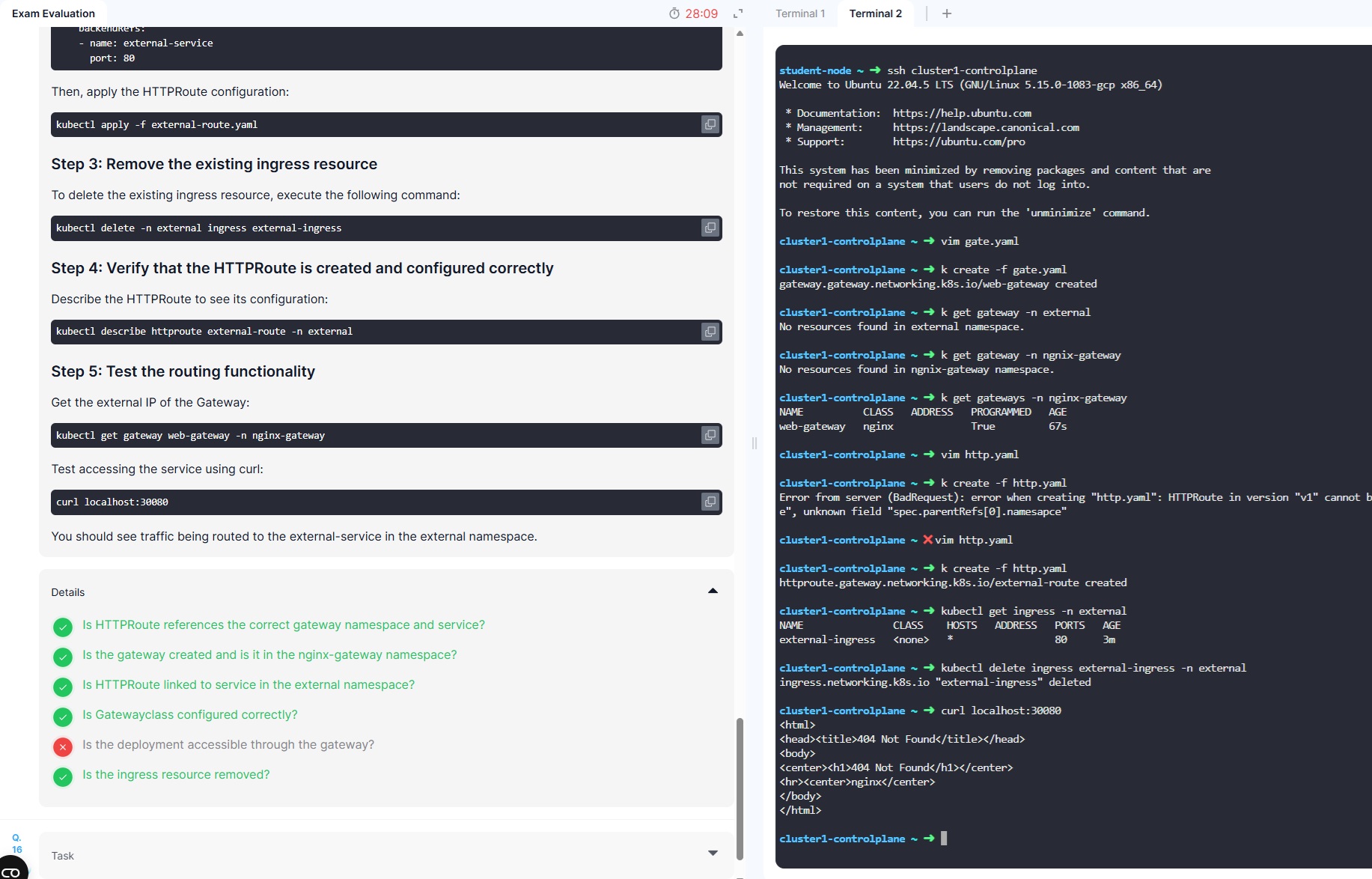1372x879 pixels.
Task: Click 'No resources found in external namespace.' line
Action: point(901,326)
